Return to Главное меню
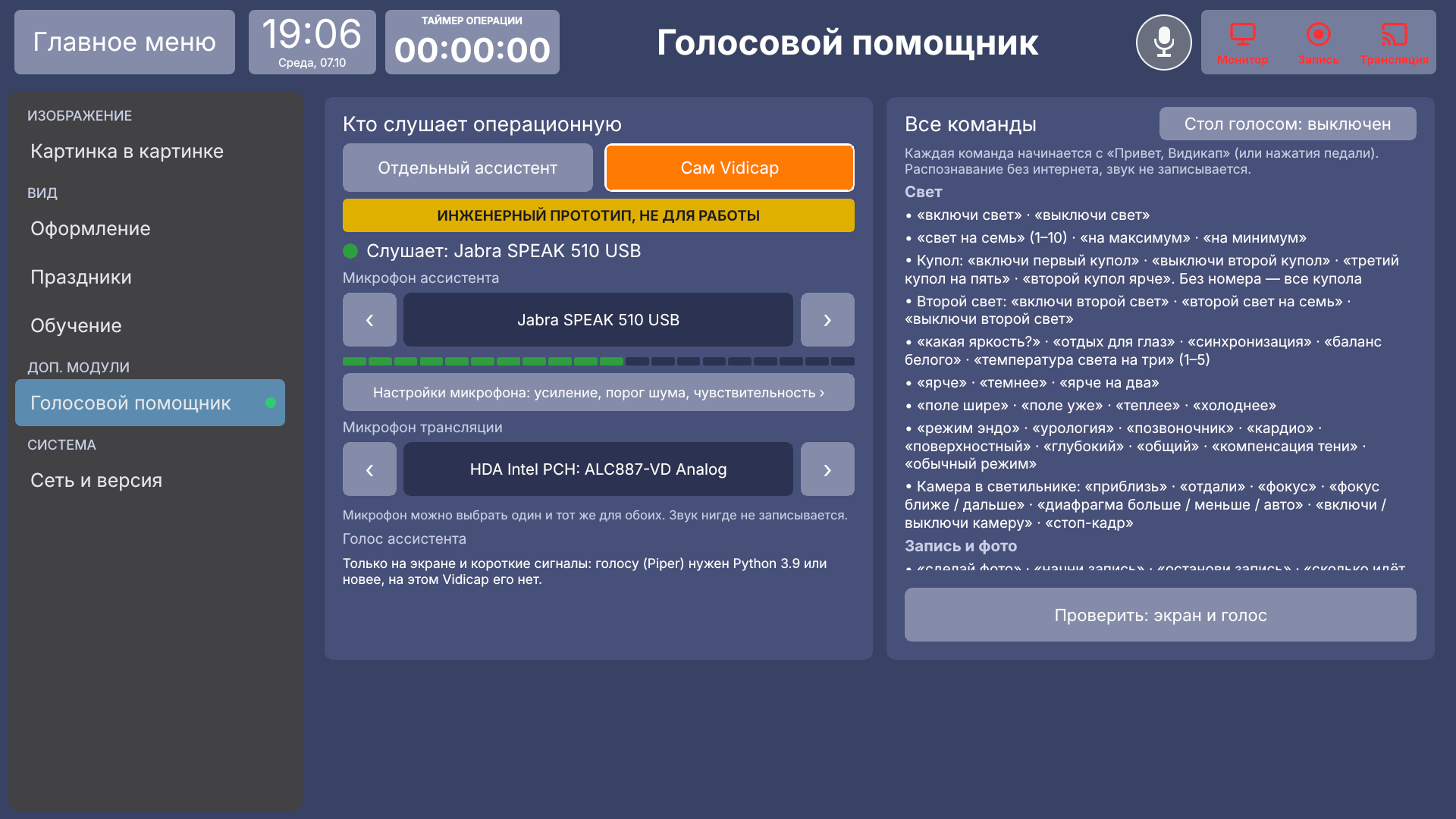Screen dimensions: 1456x819 tap(124, 42)
